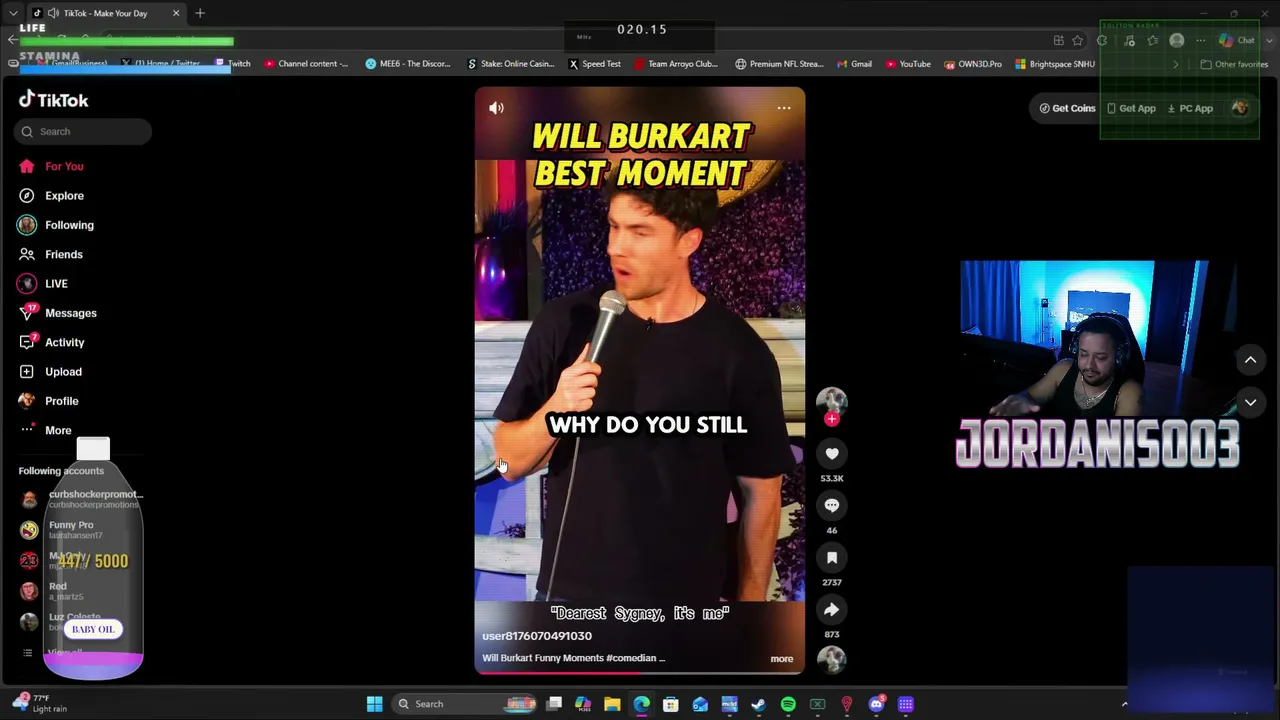
Task: Open the Upload page
Action: coord(51,372)
